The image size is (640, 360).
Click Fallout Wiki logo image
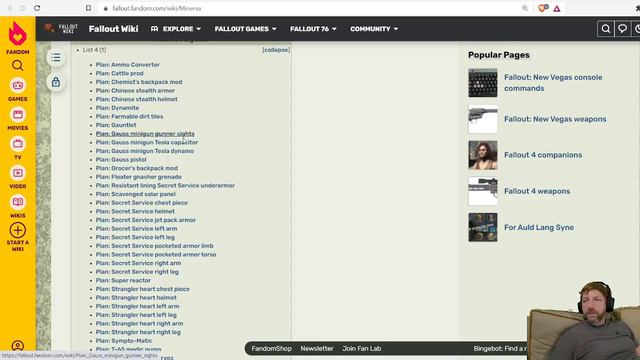click(61, 29)
